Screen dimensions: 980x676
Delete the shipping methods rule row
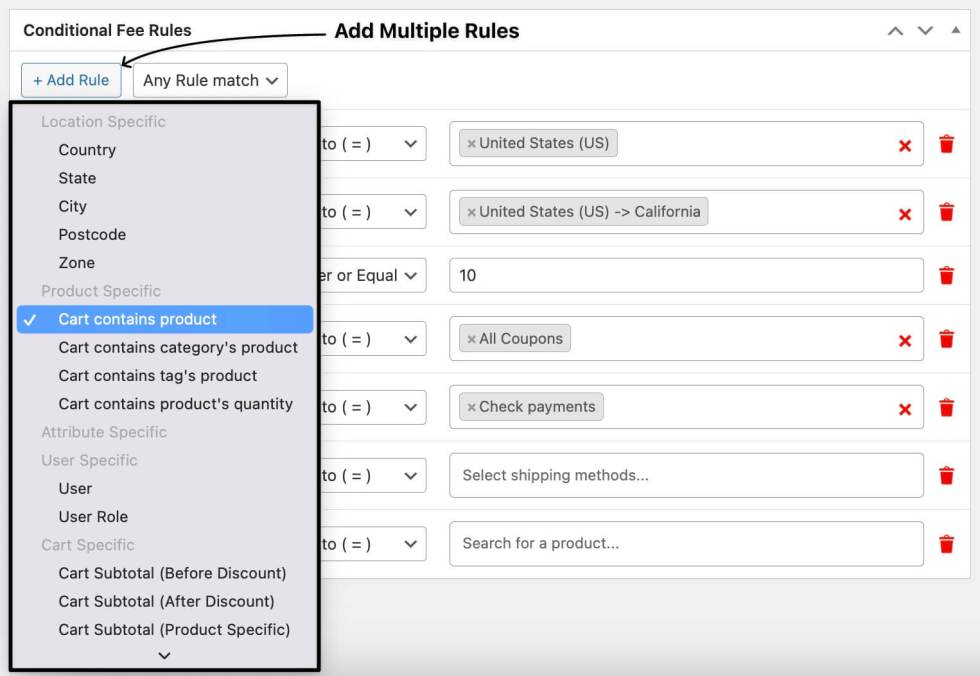tap(946, 475)
